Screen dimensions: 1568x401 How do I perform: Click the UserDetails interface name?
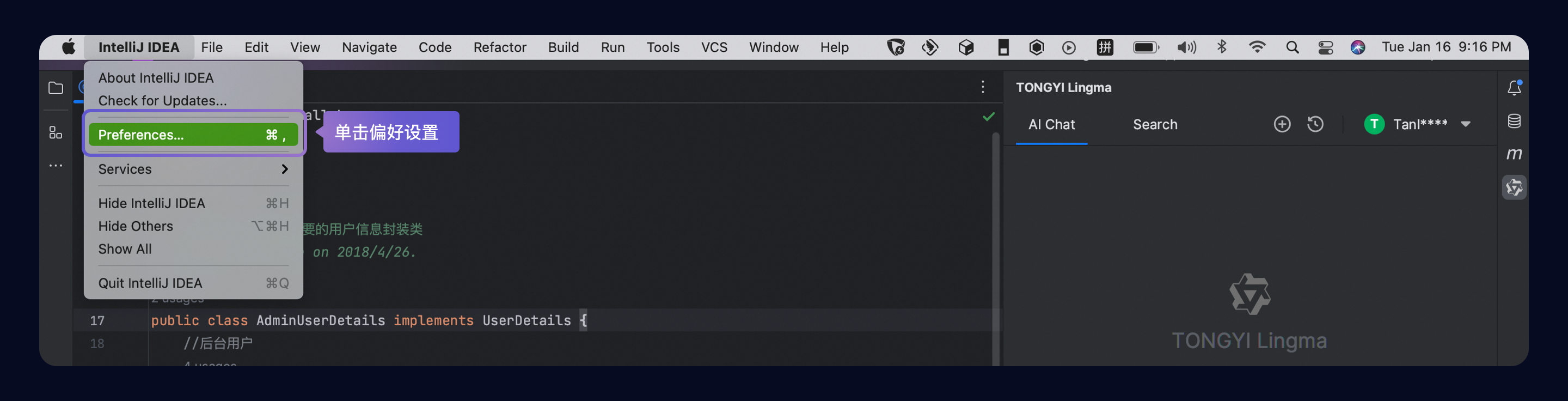[526, 320]
